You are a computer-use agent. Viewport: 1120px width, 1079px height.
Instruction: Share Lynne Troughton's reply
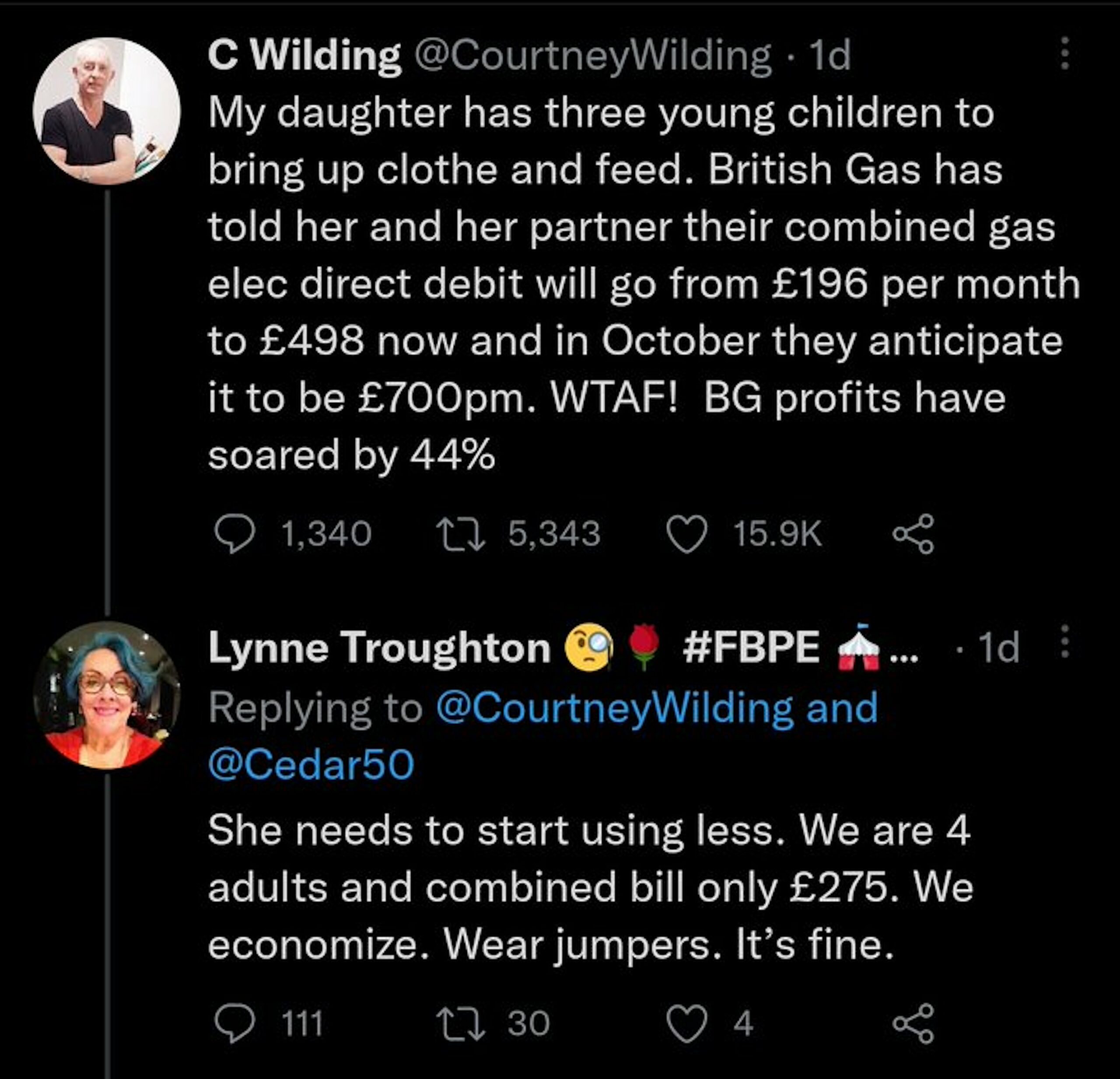point(913,1023)
